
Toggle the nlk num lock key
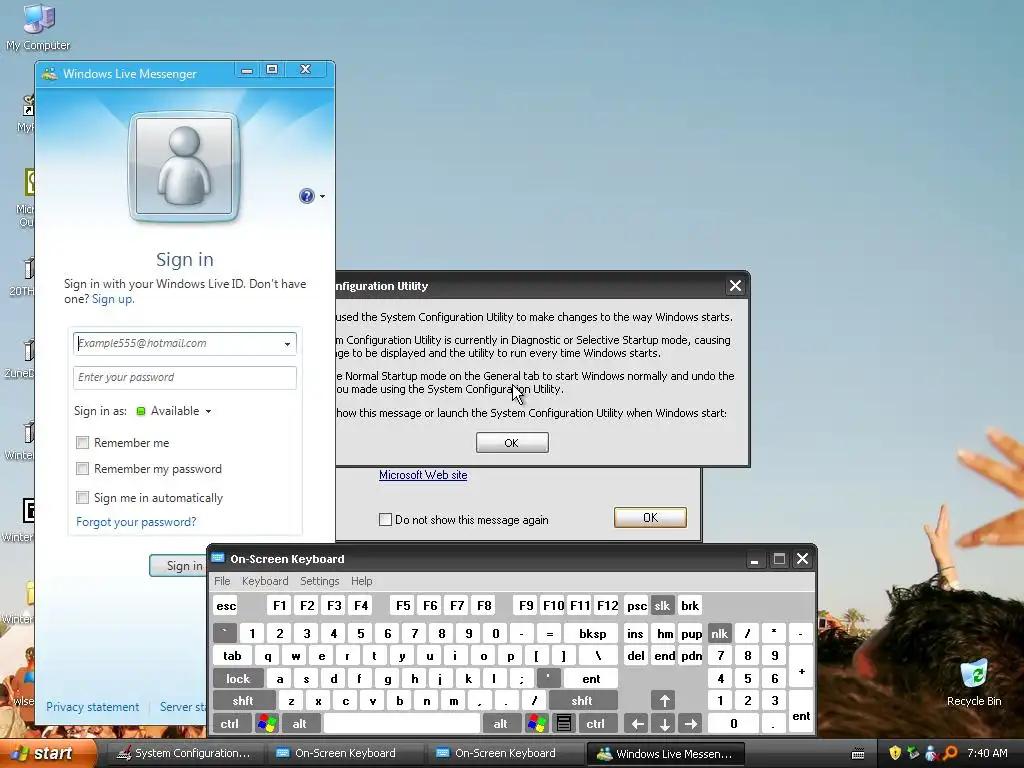(x=719, y=633)
